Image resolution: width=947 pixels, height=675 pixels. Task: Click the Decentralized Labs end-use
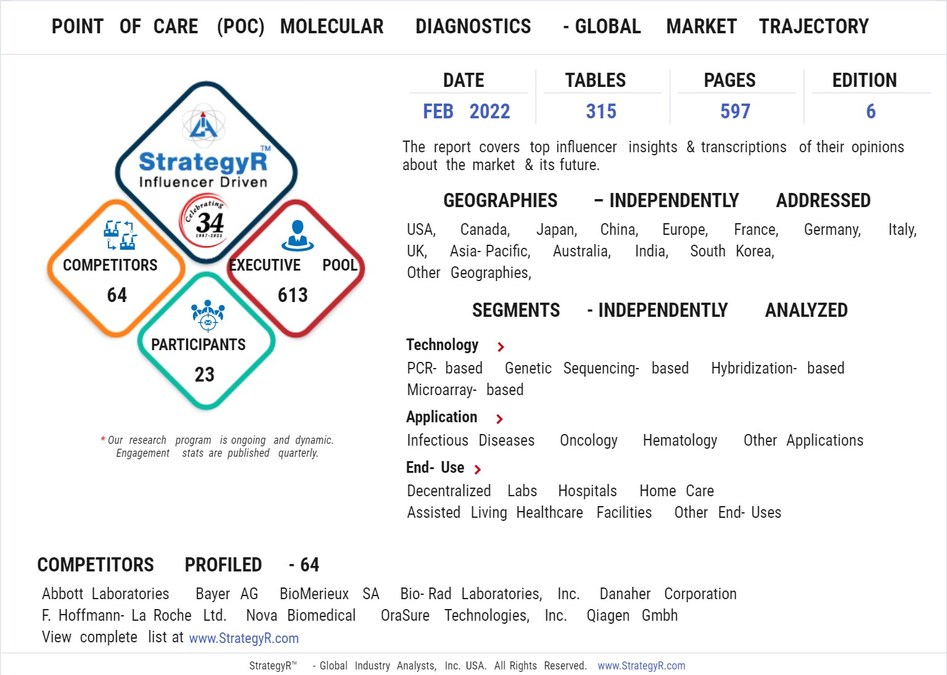pos(472,491)
